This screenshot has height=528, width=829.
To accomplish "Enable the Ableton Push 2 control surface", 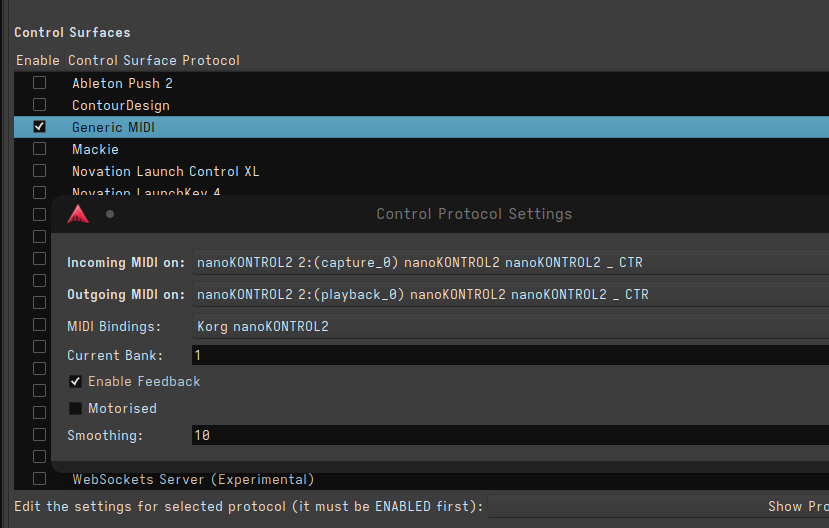I will 40,83.
